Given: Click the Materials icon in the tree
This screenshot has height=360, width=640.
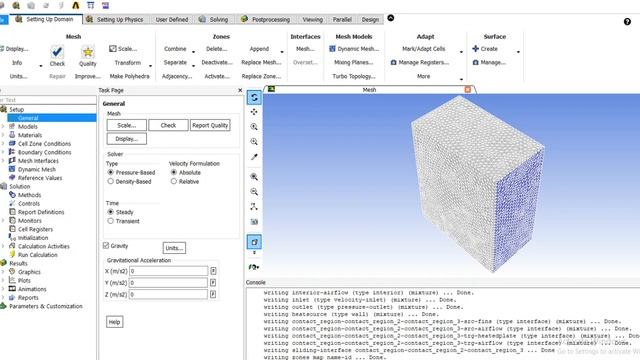Looking at the screenshot, I should [12, 135].
